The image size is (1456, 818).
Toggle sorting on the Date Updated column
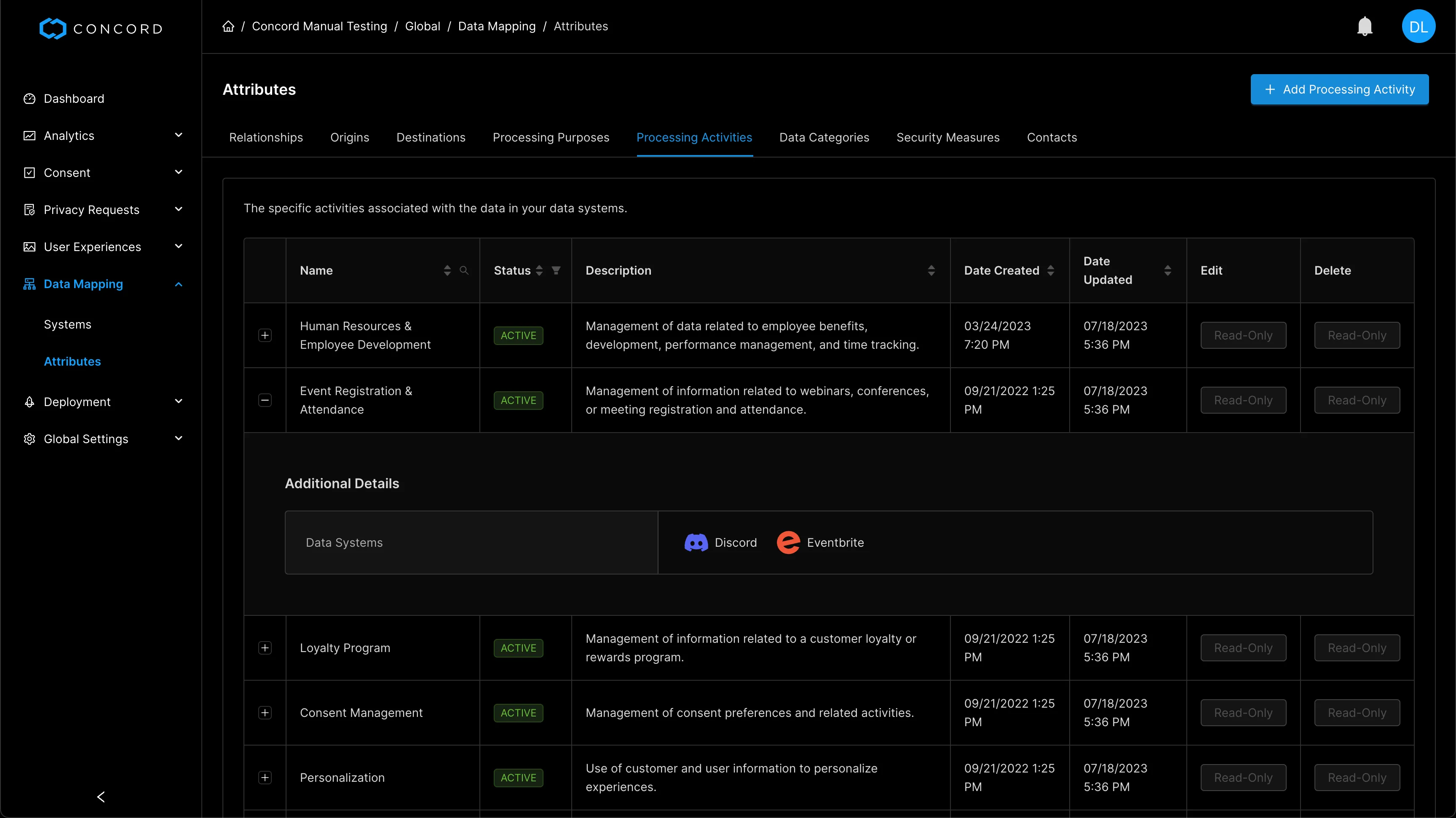tap(1168, 270)
